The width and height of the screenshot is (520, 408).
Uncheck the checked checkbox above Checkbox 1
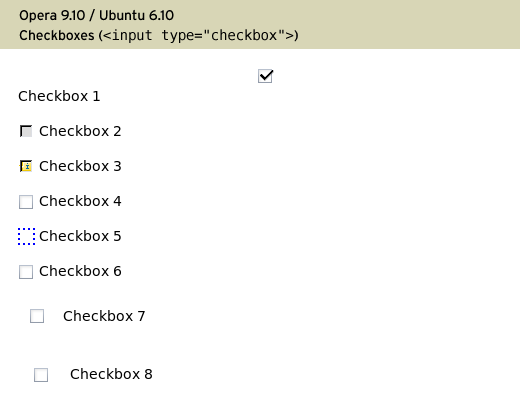click(x=265, y=76)
